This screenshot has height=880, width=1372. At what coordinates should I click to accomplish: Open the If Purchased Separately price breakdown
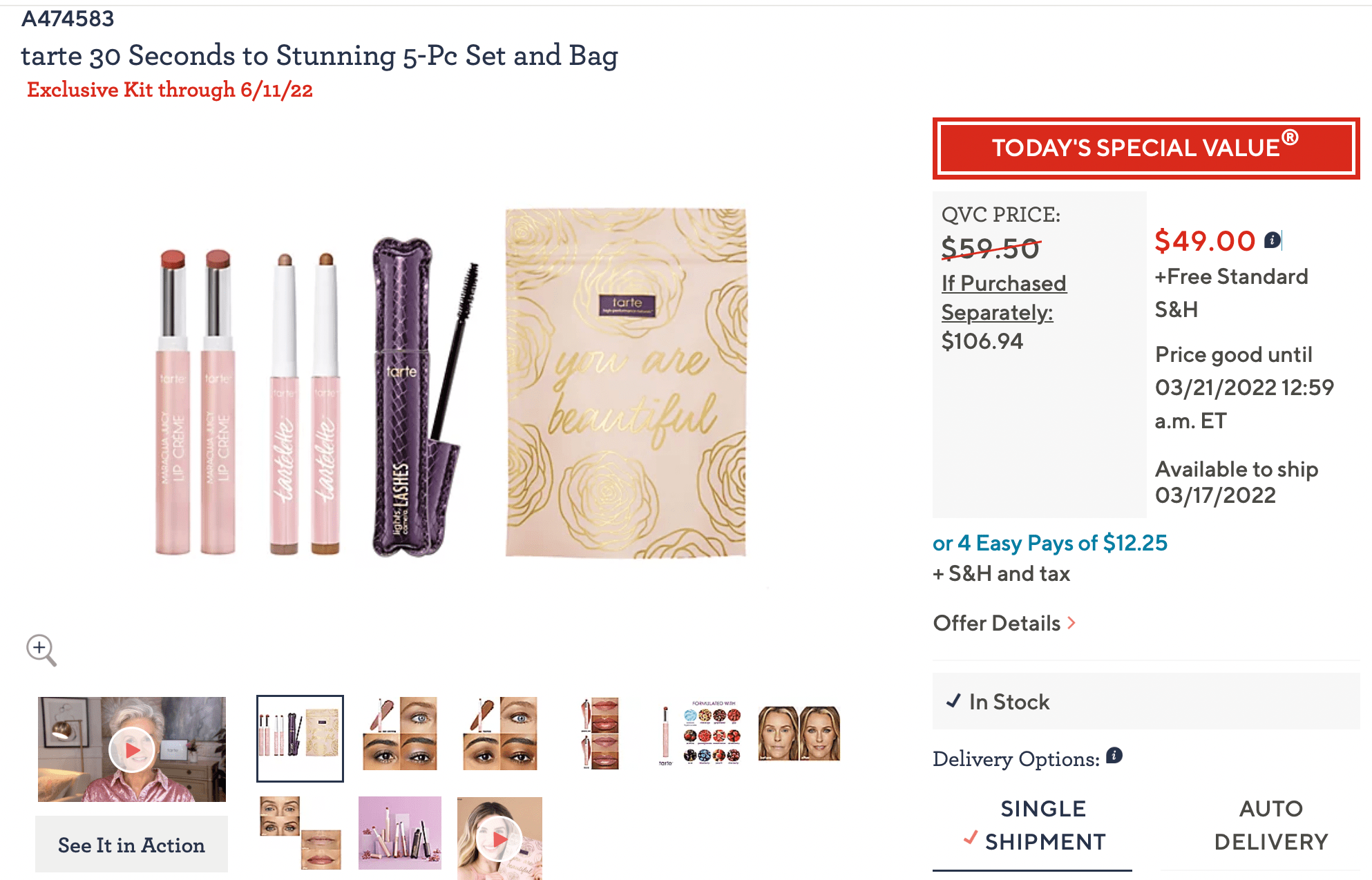click(x=1004, y=297)
